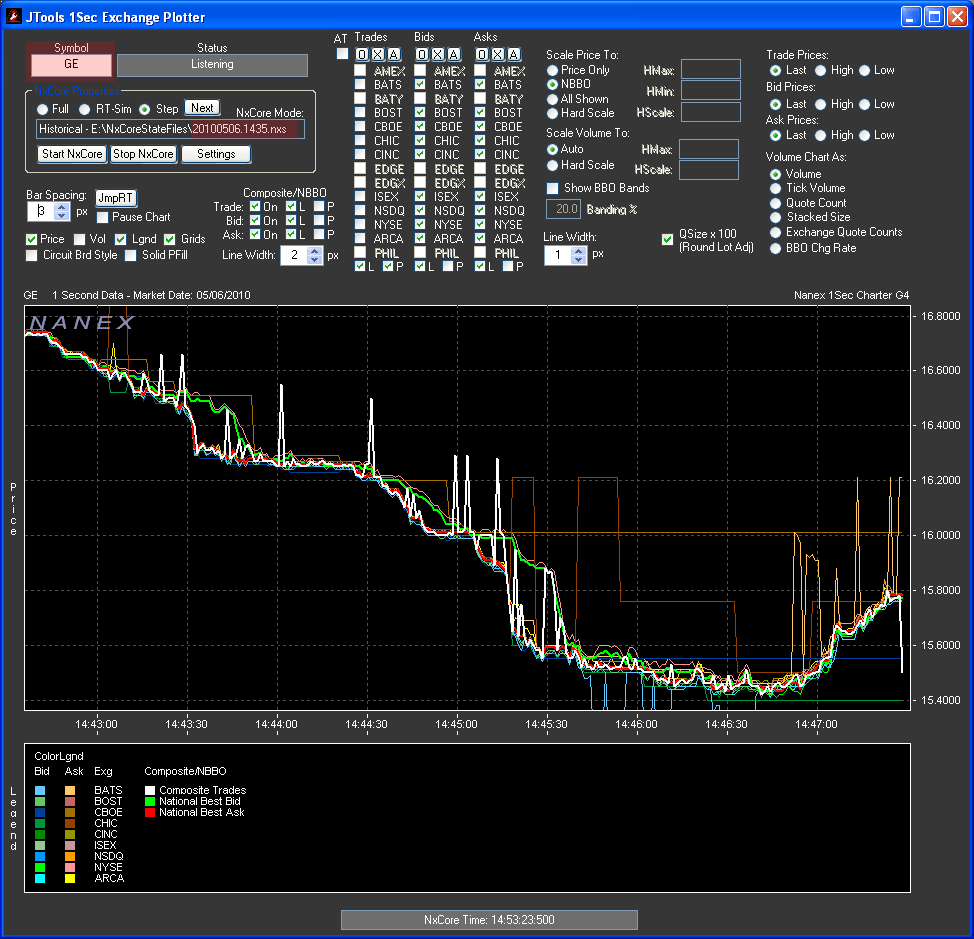The image size is (974, 939).
Task: Click the O button under Bids
Action: (x=422, y=55)
